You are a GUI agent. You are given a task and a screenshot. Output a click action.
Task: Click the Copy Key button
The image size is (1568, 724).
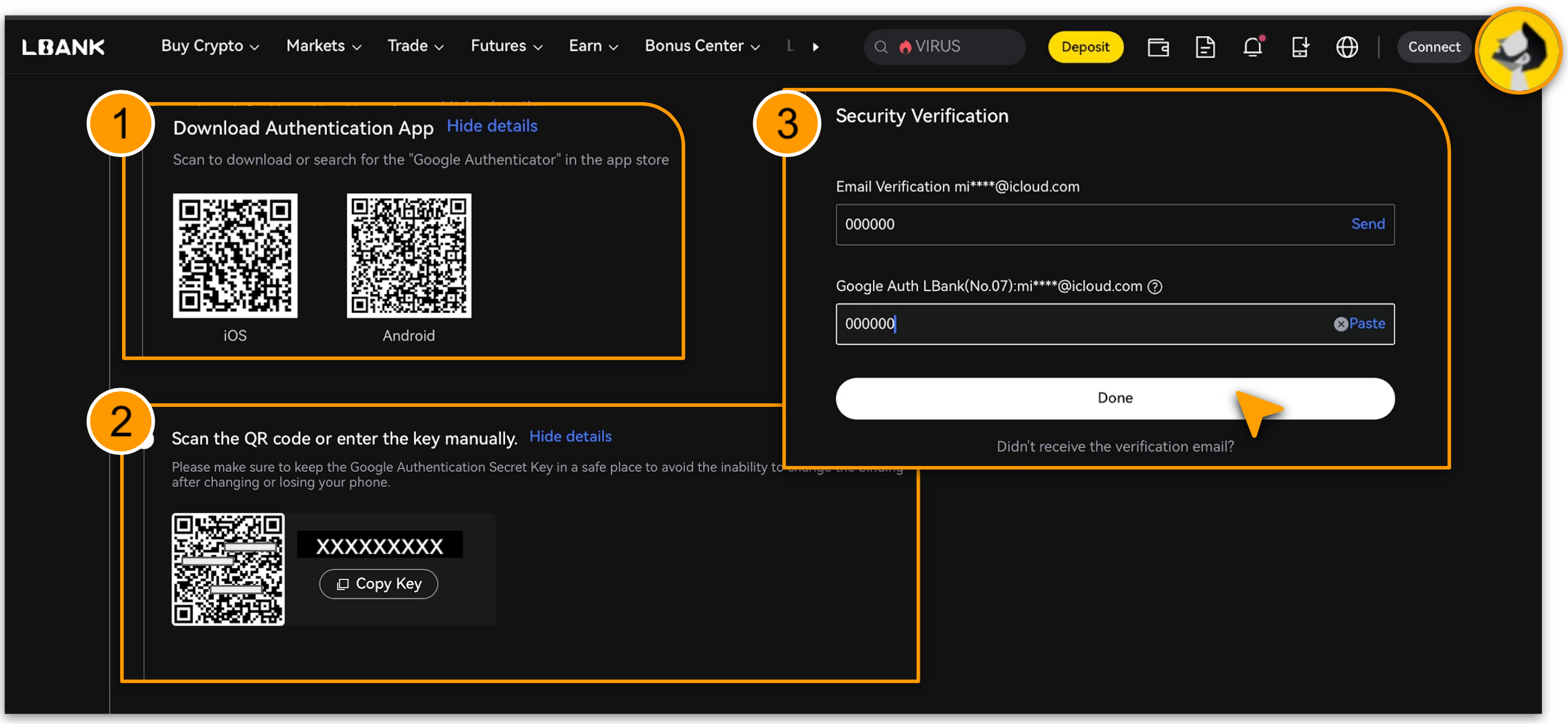(379, 584)
